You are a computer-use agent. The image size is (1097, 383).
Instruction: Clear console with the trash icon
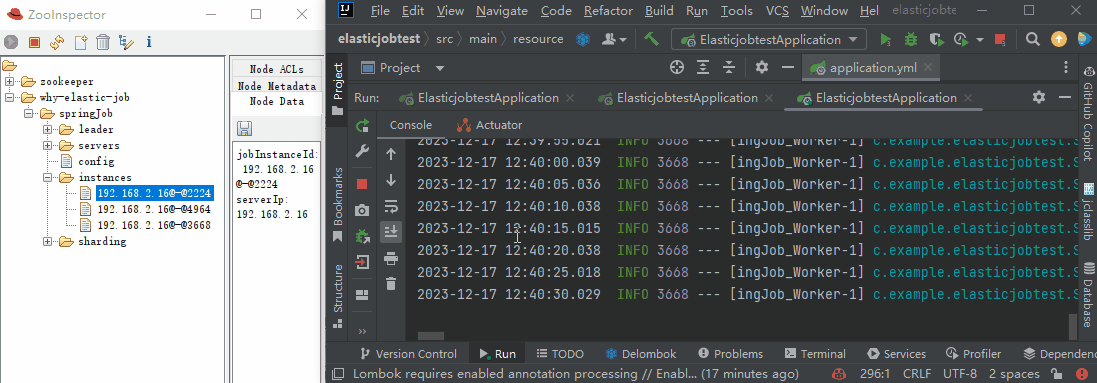pyautogui.click(x=391, y=284)
